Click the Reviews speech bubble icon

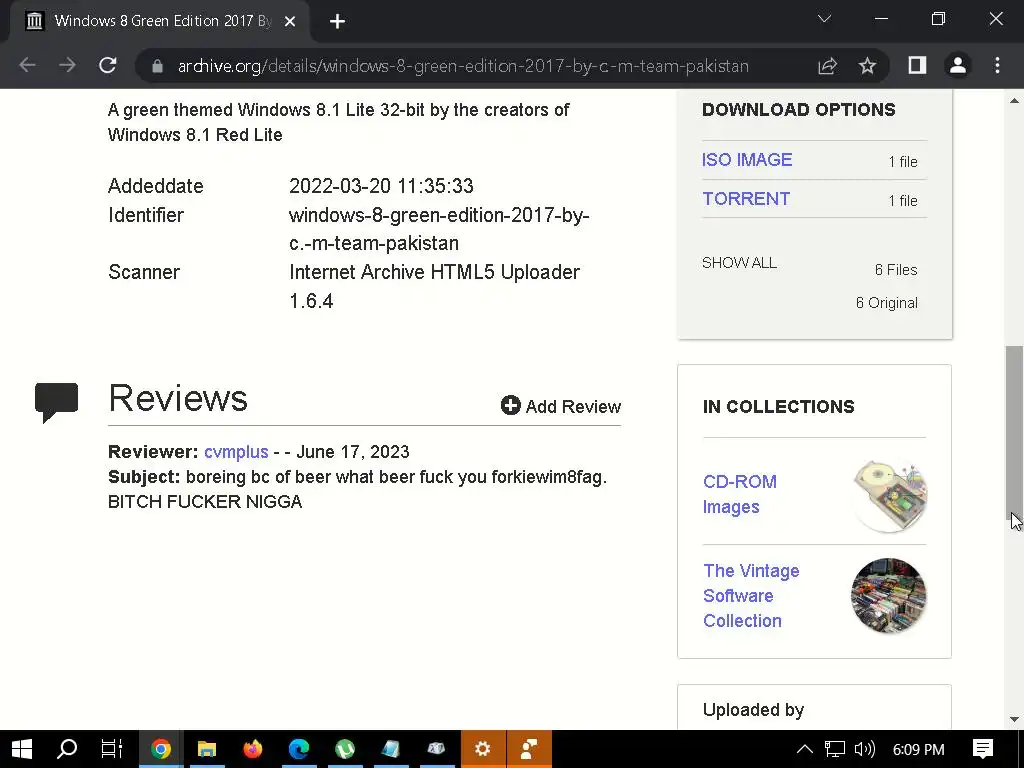(x=57, y=402)
